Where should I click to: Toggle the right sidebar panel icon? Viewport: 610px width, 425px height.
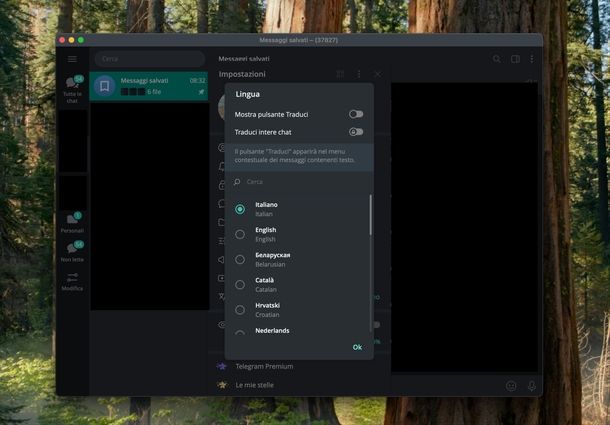pos(515,59)
